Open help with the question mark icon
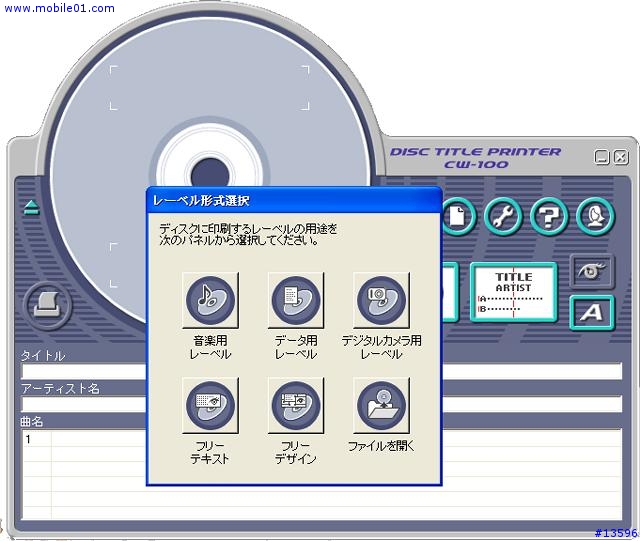640x541 pixels. click(549, 216)
